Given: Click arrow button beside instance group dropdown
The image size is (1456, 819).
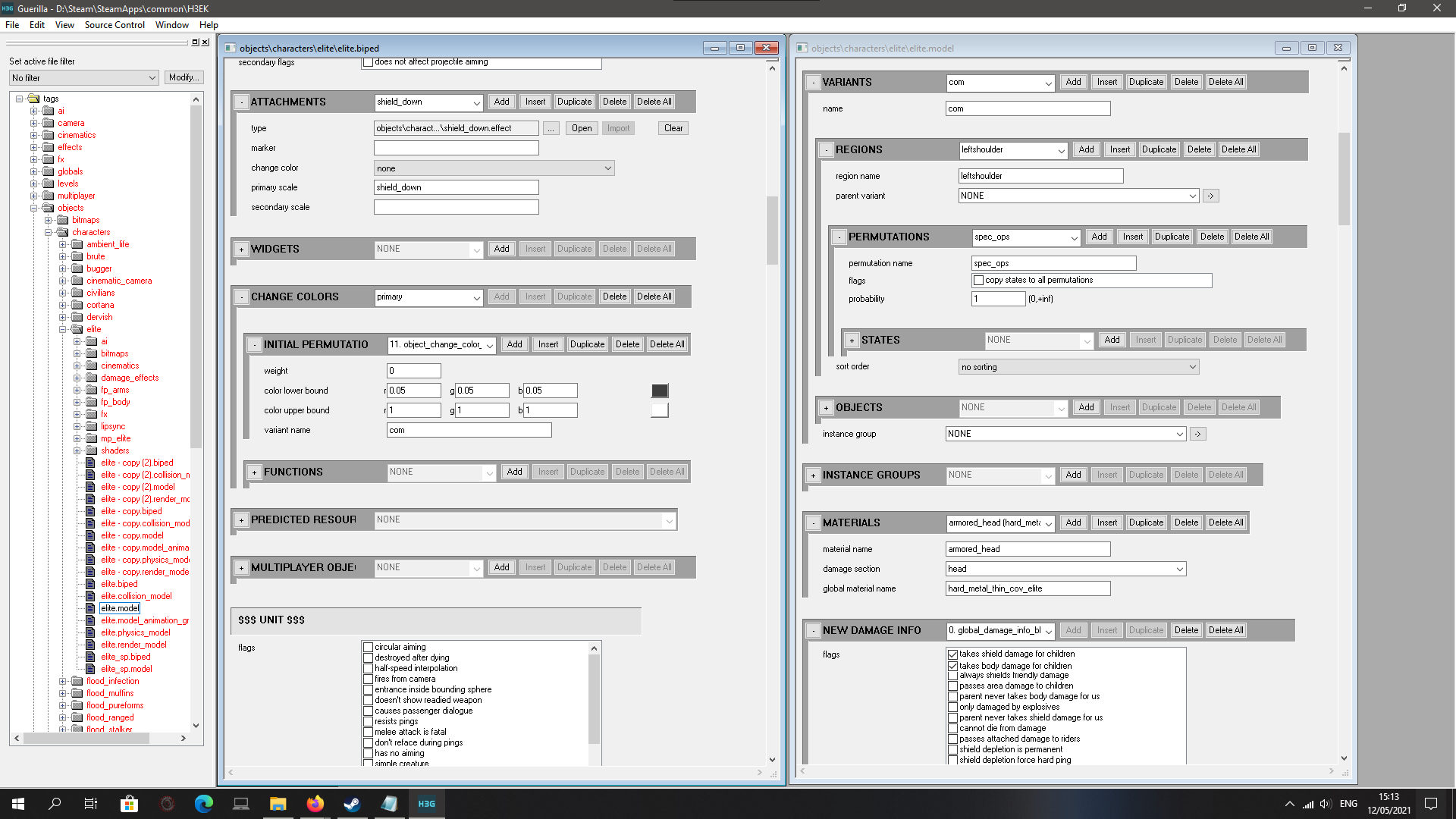Looking at the screenshot, I should [1197, 434].
